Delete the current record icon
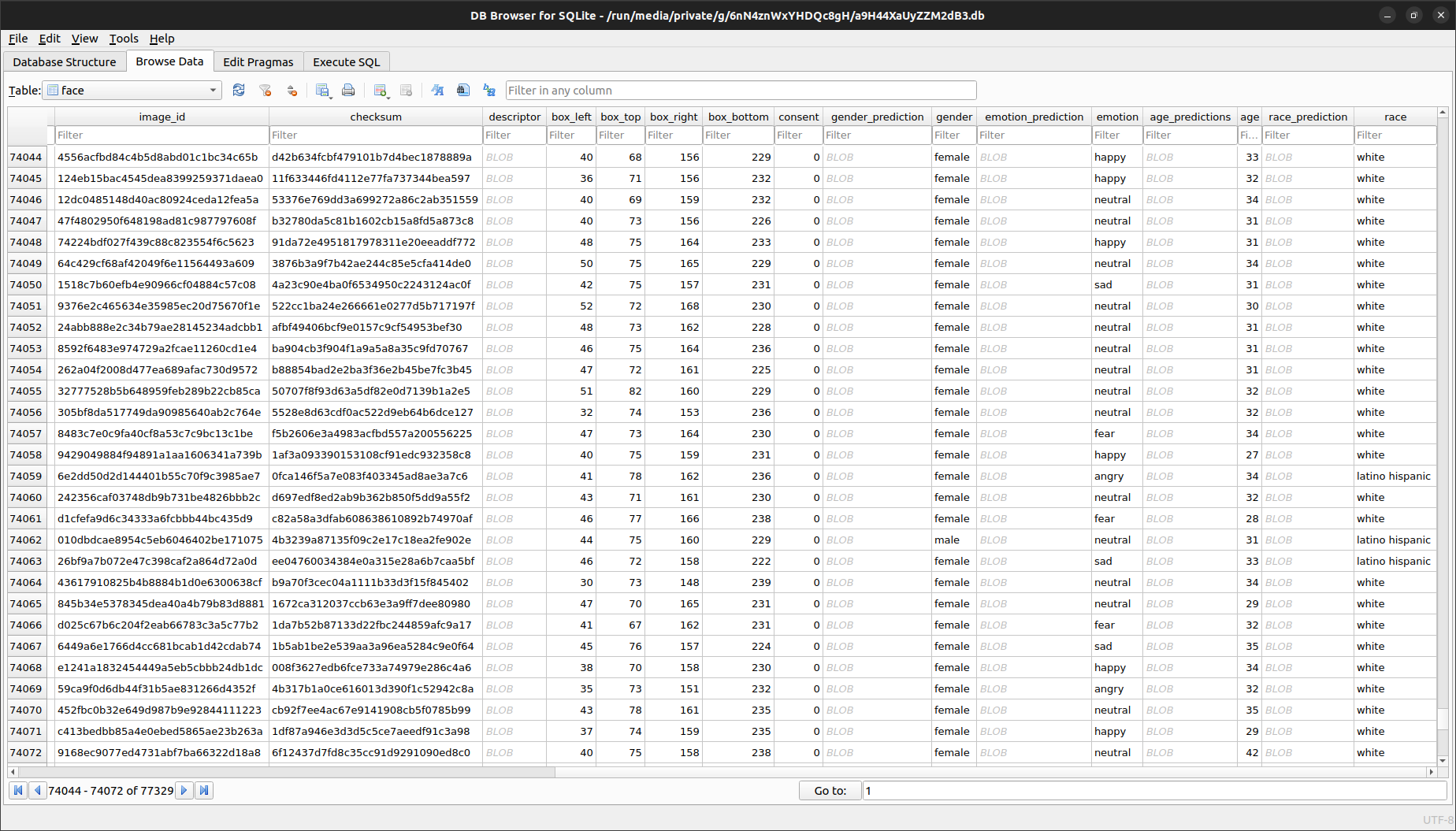Screen dimensions: 1456x831 pos(407,91)
